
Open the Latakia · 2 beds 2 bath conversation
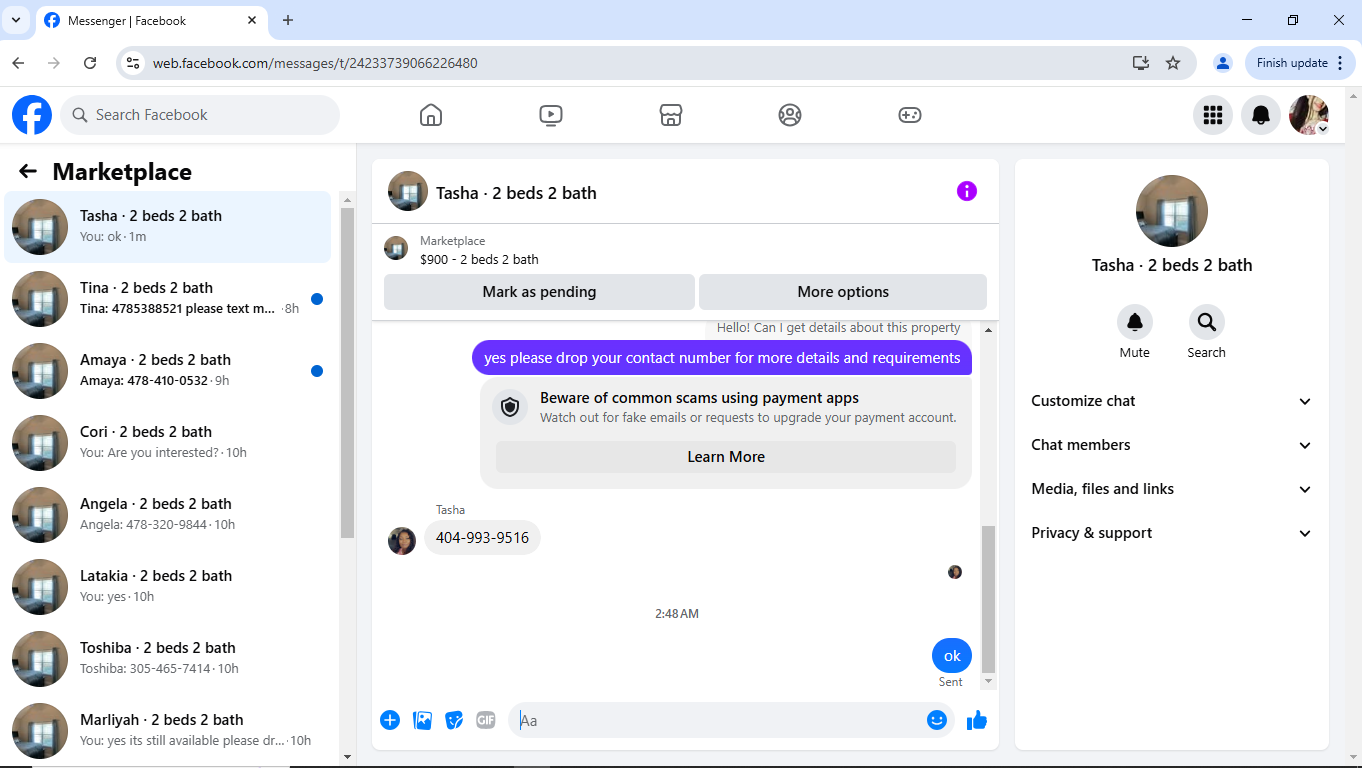(168, 587)
